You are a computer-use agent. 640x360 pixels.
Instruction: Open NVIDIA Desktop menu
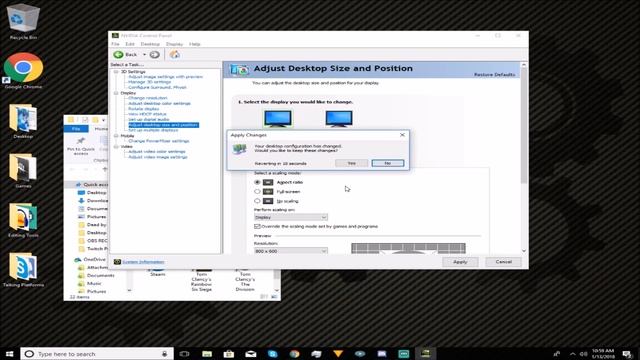[150, 44]
